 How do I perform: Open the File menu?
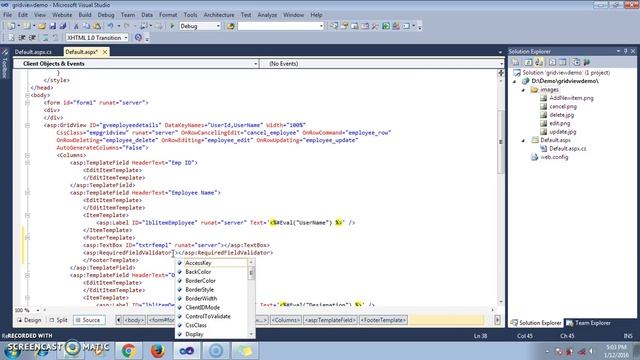coord(7,15)
